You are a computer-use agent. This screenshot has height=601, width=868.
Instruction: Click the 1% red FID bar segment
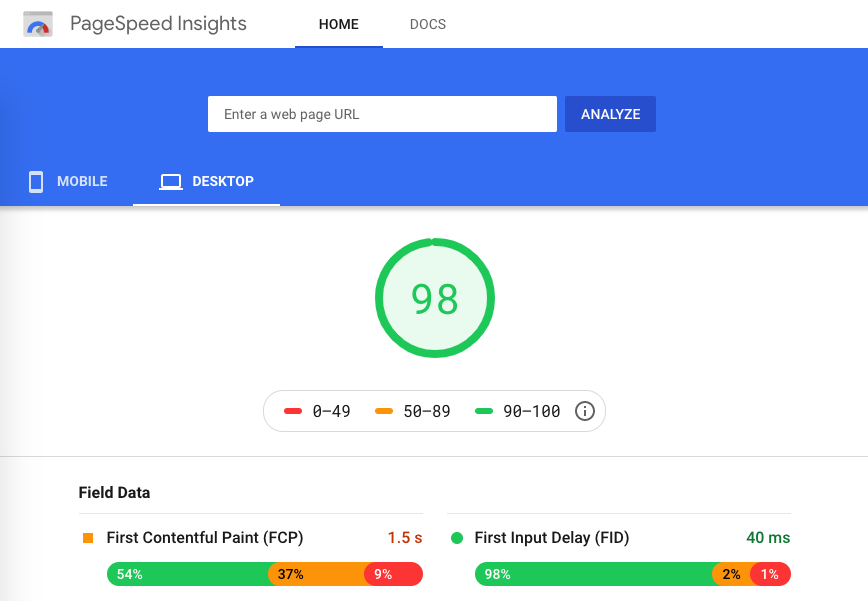[770, 574]
